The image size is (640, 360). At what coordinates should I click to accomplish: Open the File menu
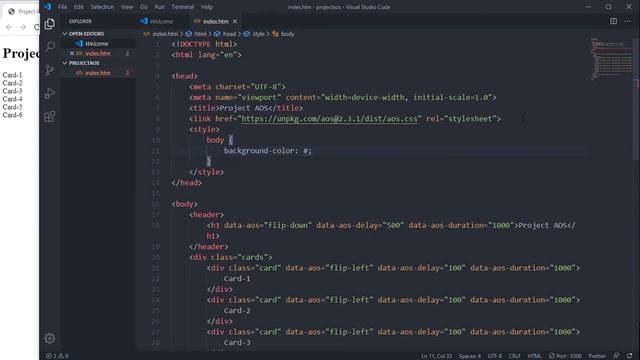pyautogui.click(x=62, y=7)
